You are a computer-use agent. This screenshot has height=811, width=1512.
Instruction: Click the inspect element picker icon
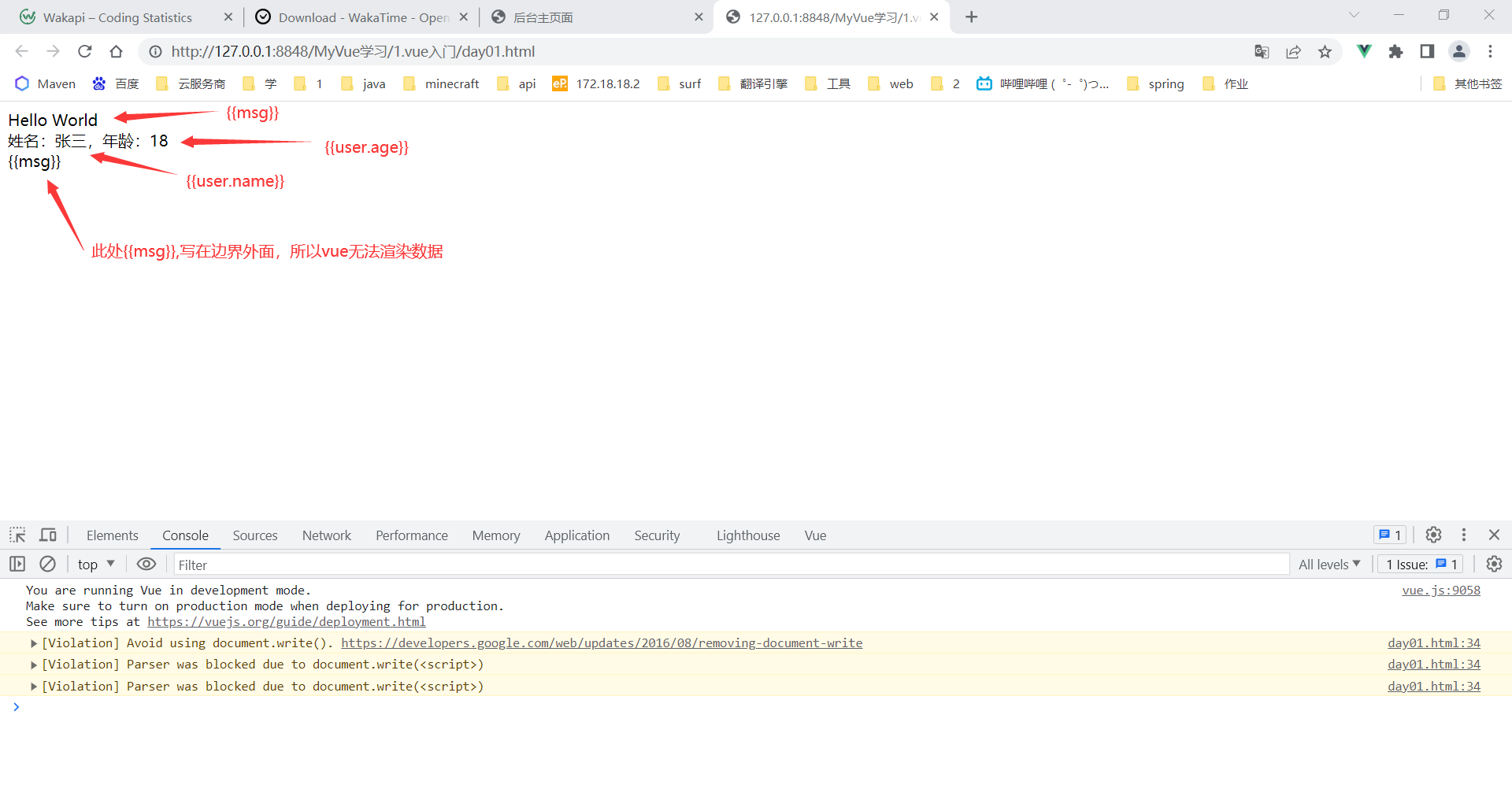17,535
